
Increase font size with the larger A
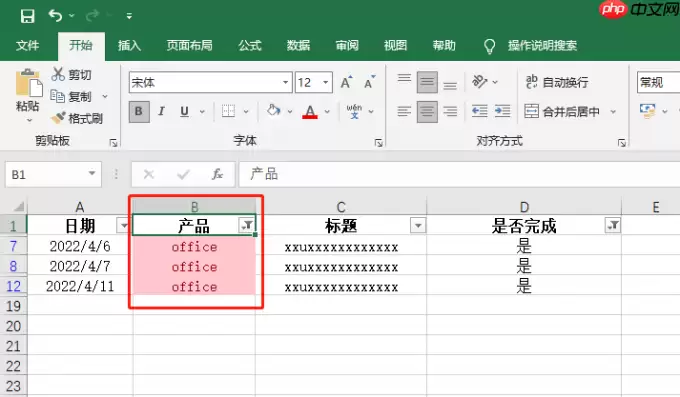(347, 82)
